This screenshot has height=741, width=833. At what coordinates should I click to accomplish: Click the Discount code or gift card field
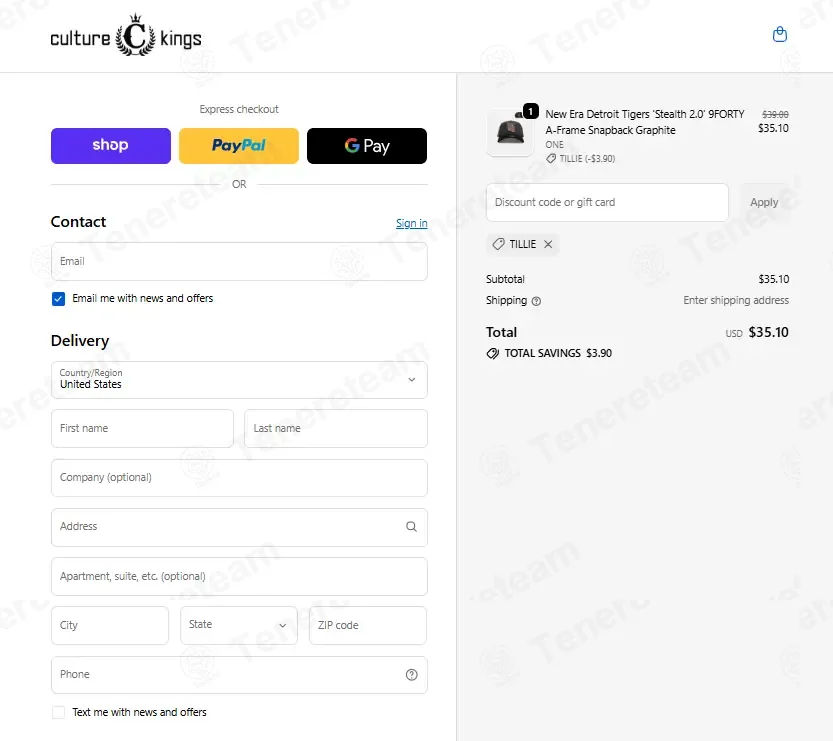607,202
